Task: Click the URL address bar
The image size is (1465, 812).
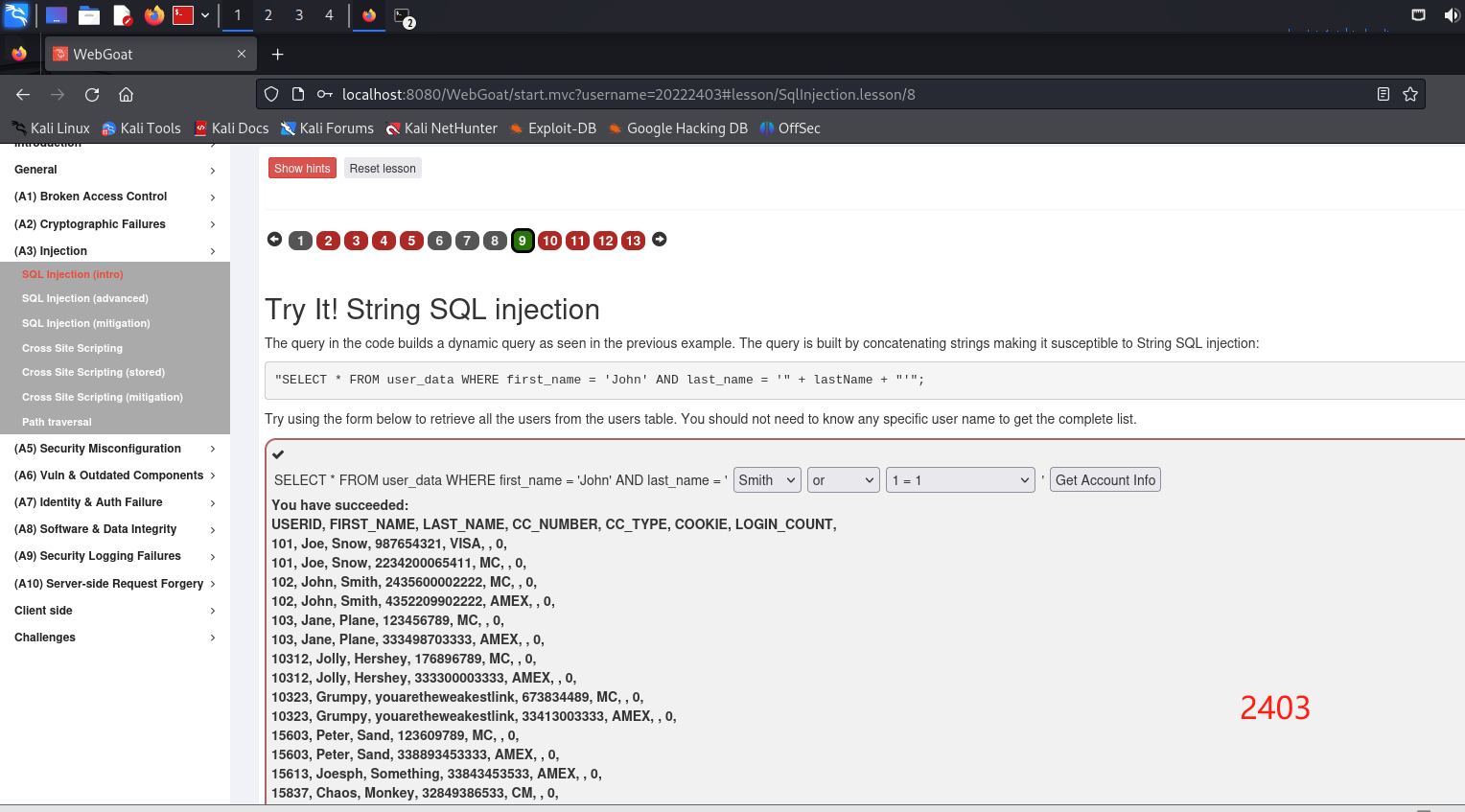Action: [x=841, y=95]
